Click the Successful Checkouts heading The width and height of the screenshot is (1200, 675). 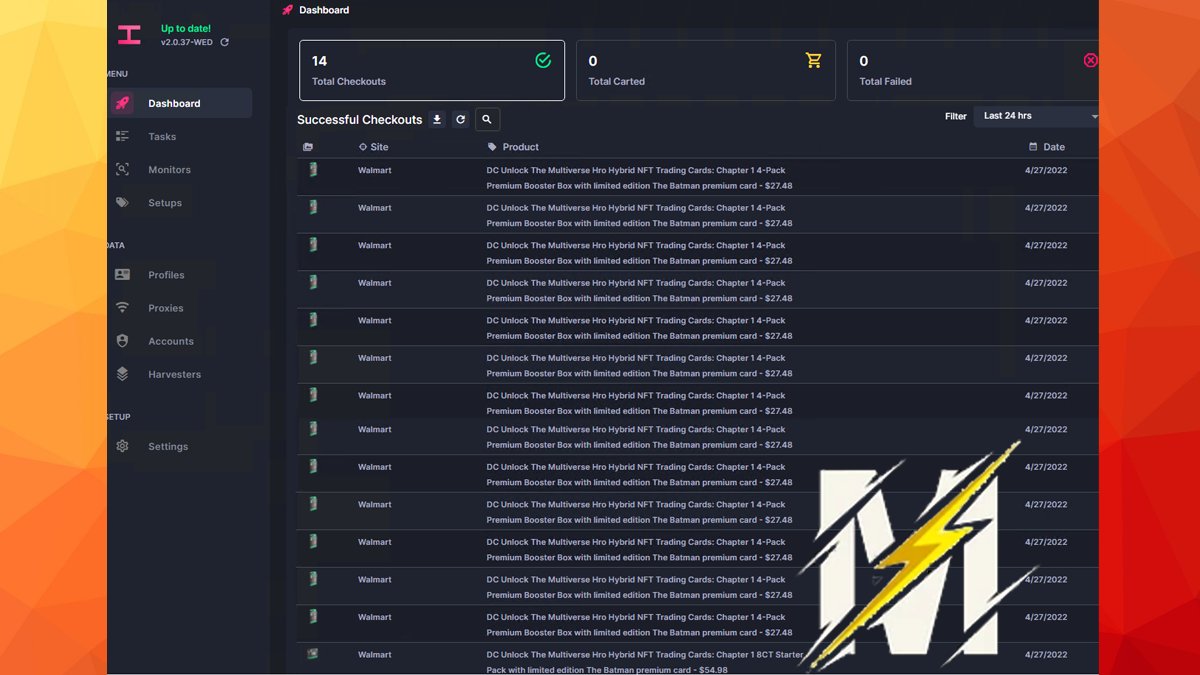(360, 120)
